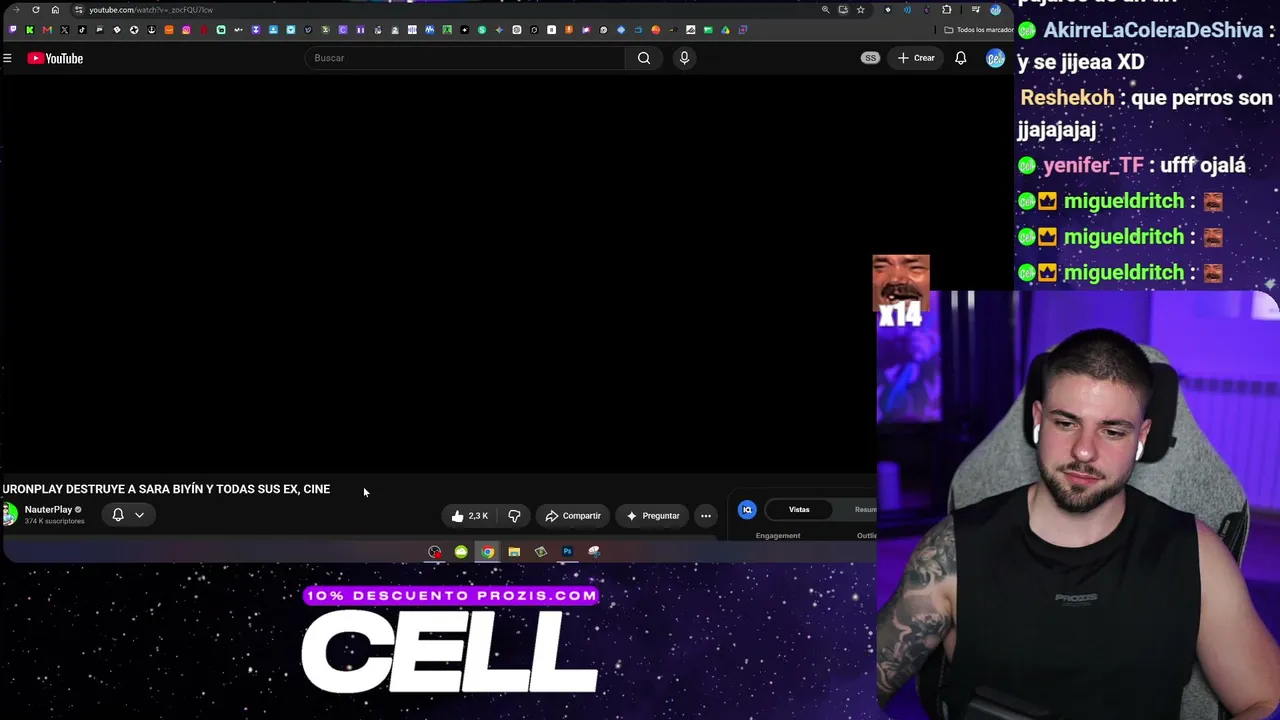1280x720 pixels.
Task: Toggle the channel notification bell
Action: pyautogui.click(x=118, y=515)
